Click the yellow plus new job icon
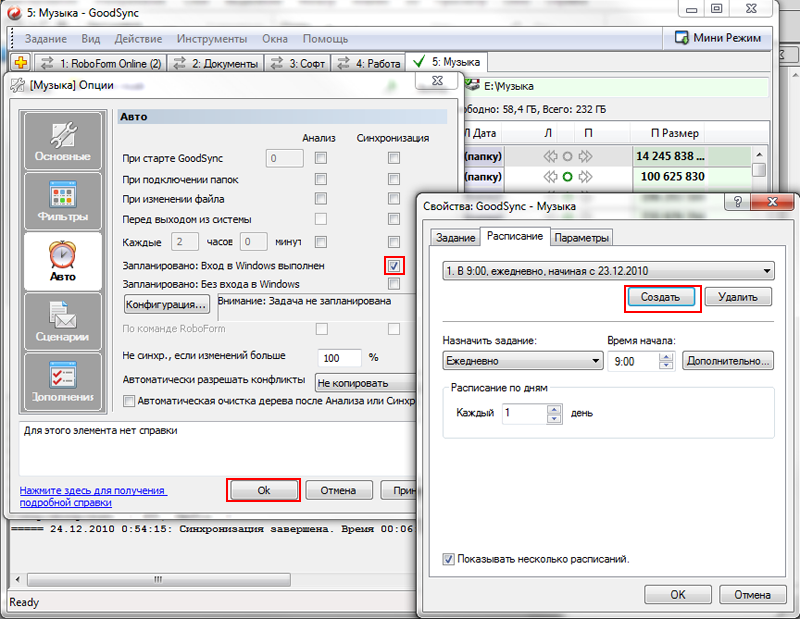This screenshot has width=800, height=619. click(x=21, y=63)
